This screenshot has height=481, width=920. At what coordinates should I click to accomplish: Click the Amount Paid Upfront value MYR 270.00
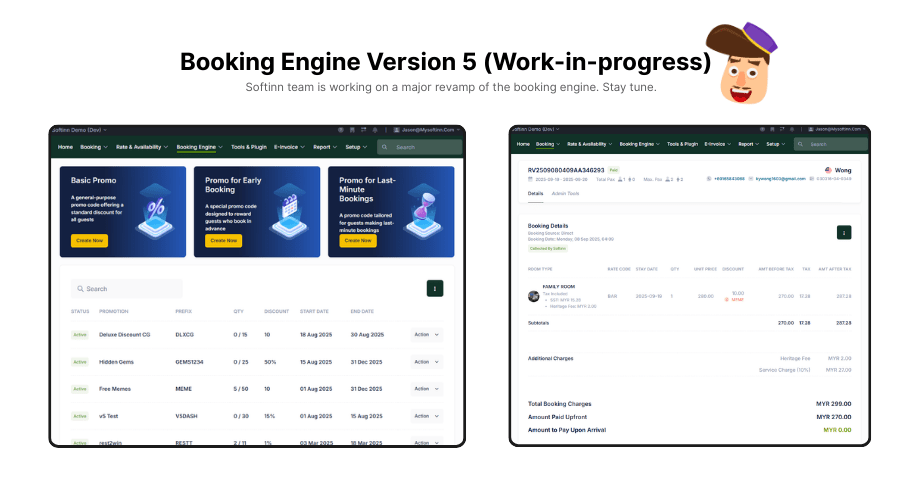point(833,417)
